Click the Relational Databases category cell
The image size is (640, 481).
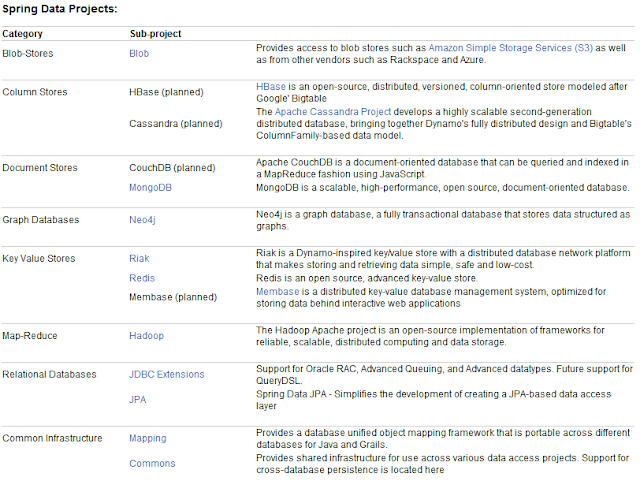(x=49, y=374)
